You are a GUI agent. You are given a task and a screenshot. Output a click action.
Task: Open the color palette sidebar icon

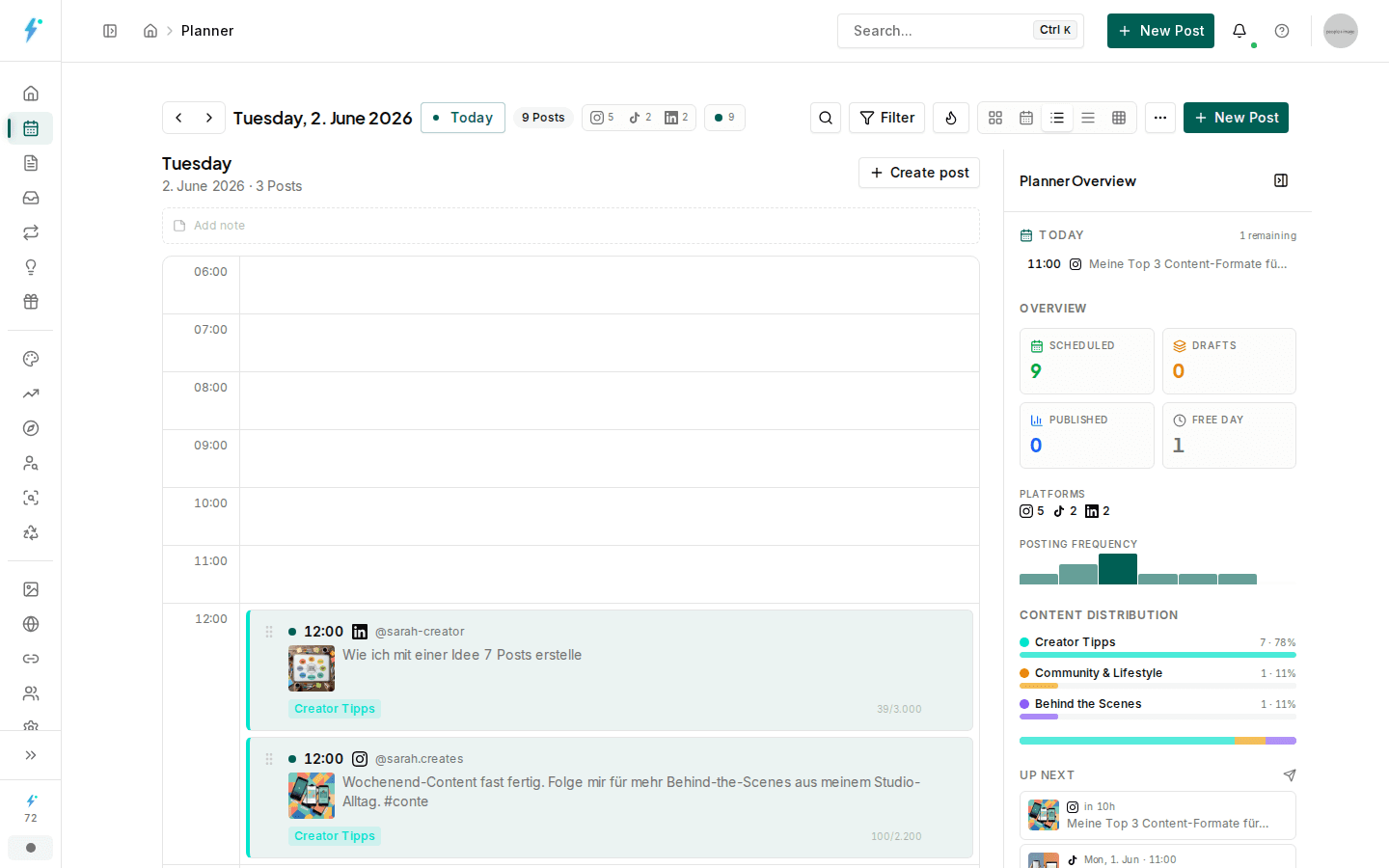[31, 359]
